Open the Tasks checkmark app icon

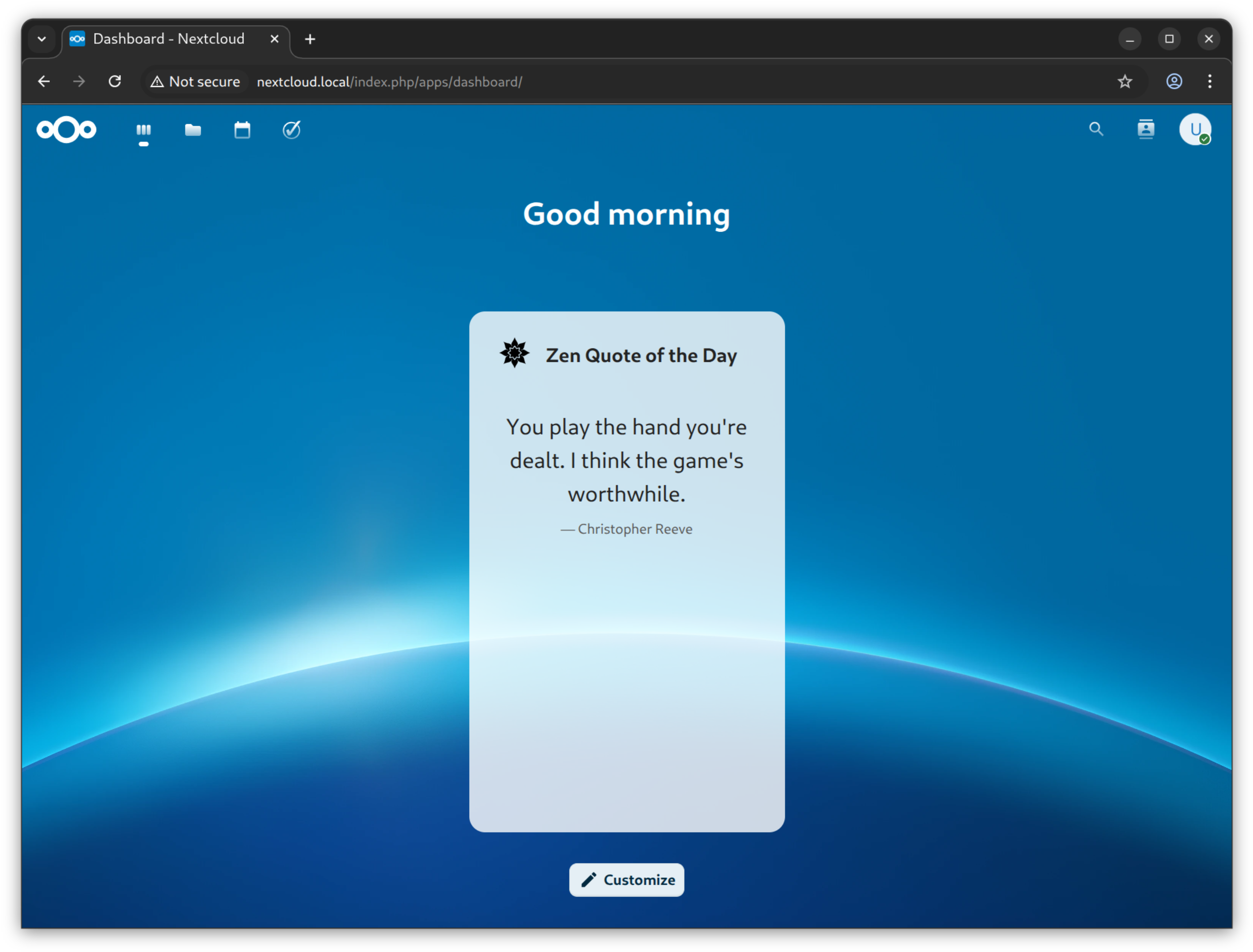pyautogui.click(x=291, y=130)
